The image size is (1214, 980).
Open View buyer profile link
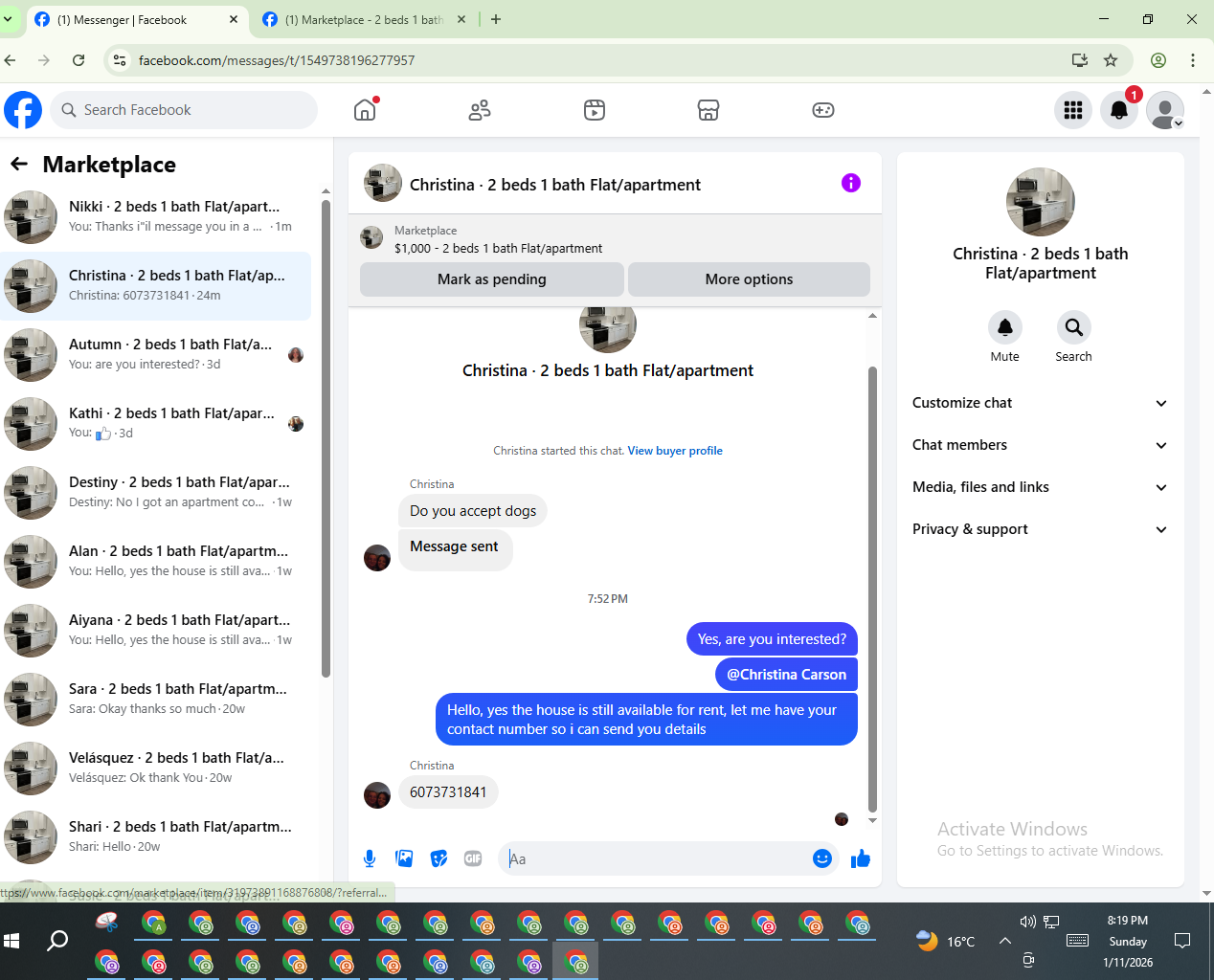pos(675,451)
